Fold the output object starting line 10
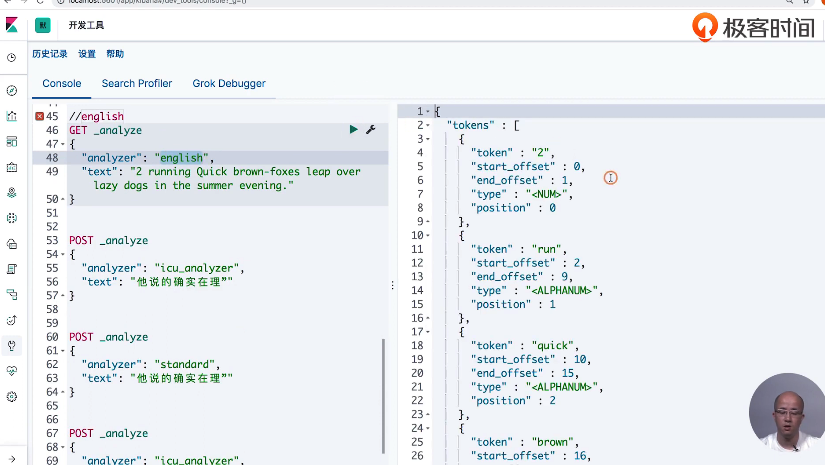Image resolution: width=825 pixels, height=465 pixels. (428, 235)
